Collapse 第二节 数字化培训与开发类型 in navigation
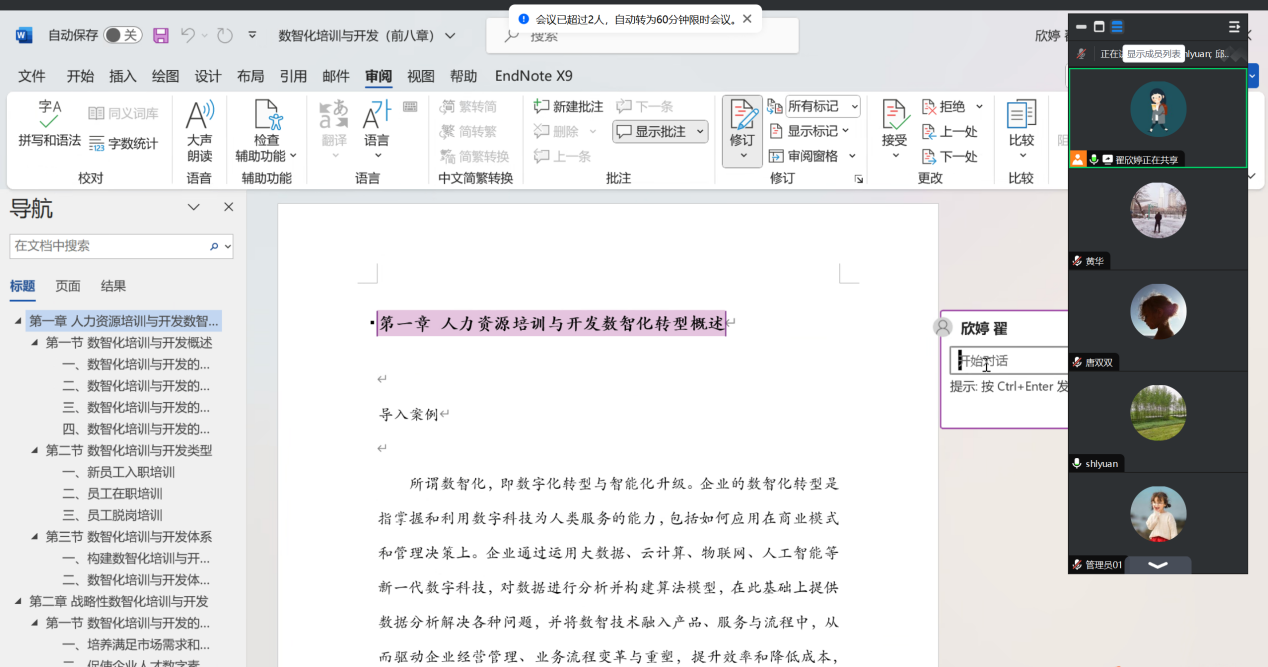The width and height of the screenshot is (1268, 667). pyautogui.click(x=35, y=451)
